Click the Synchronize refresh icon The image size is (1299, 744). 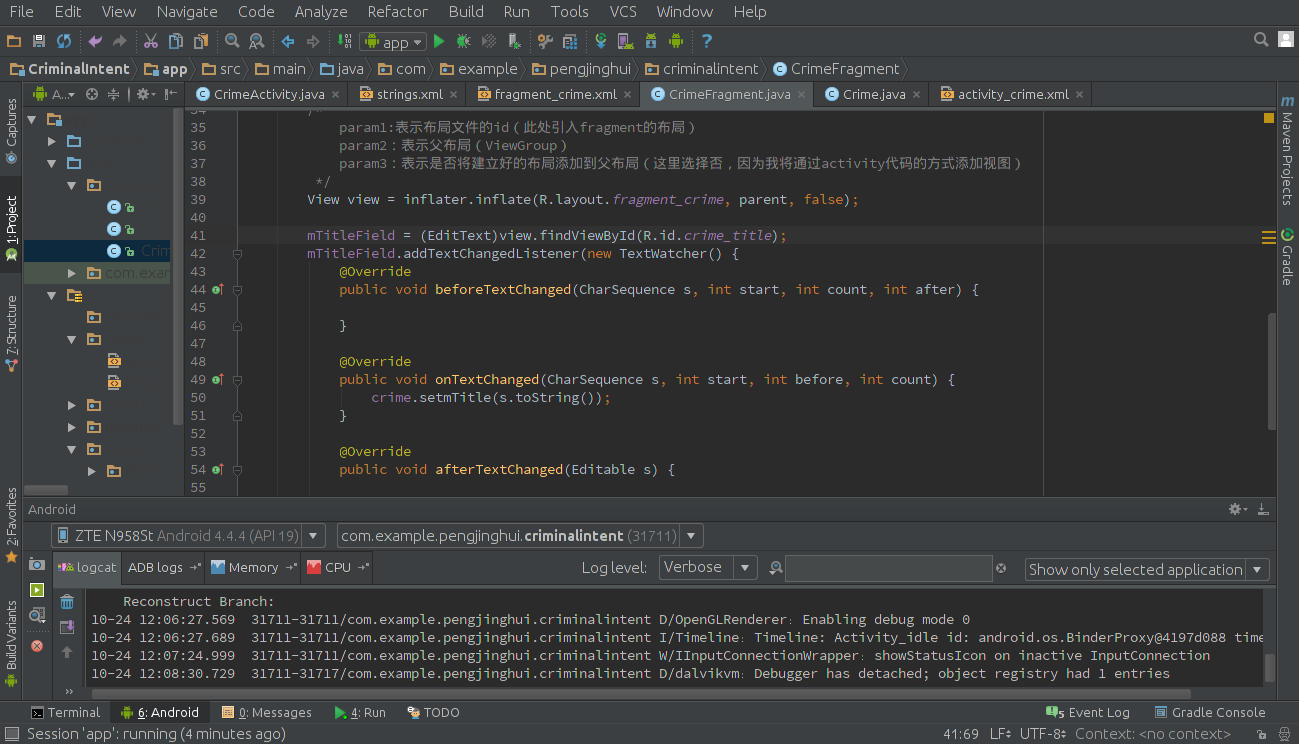pos(64,41)
